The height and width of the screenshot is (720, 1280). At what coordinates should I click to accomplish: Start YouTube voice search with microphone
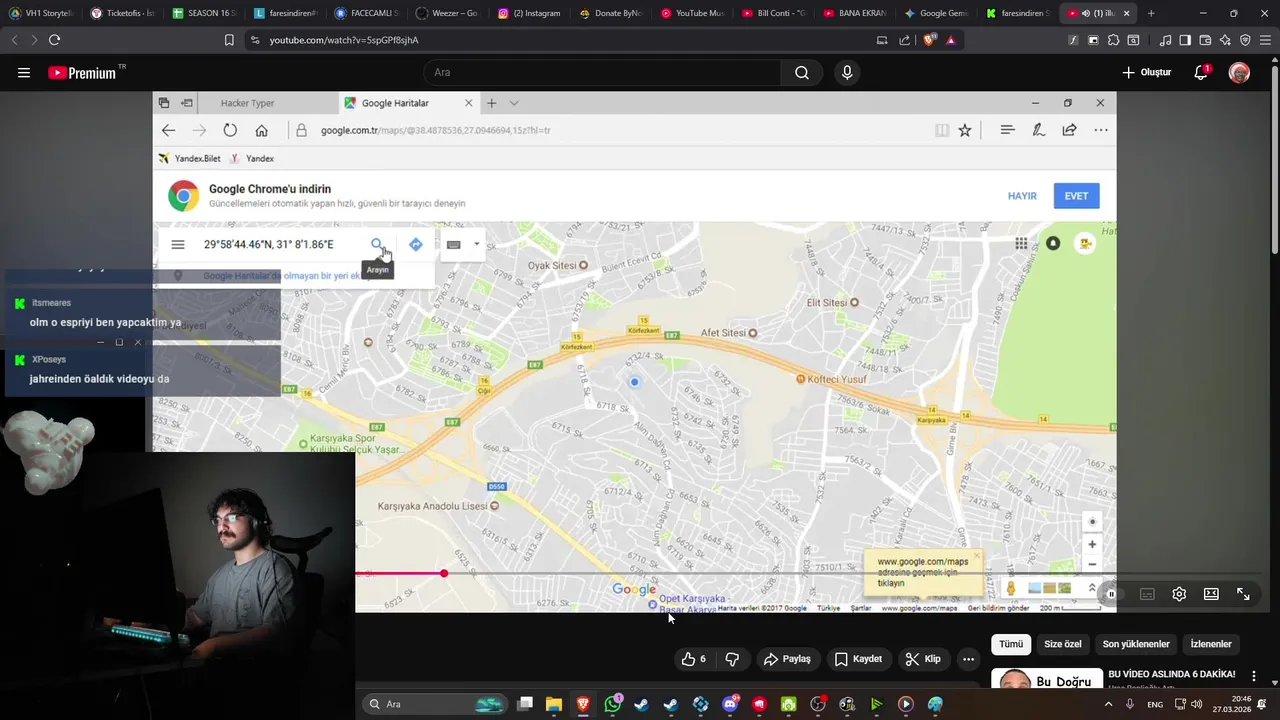pos(847,73)
